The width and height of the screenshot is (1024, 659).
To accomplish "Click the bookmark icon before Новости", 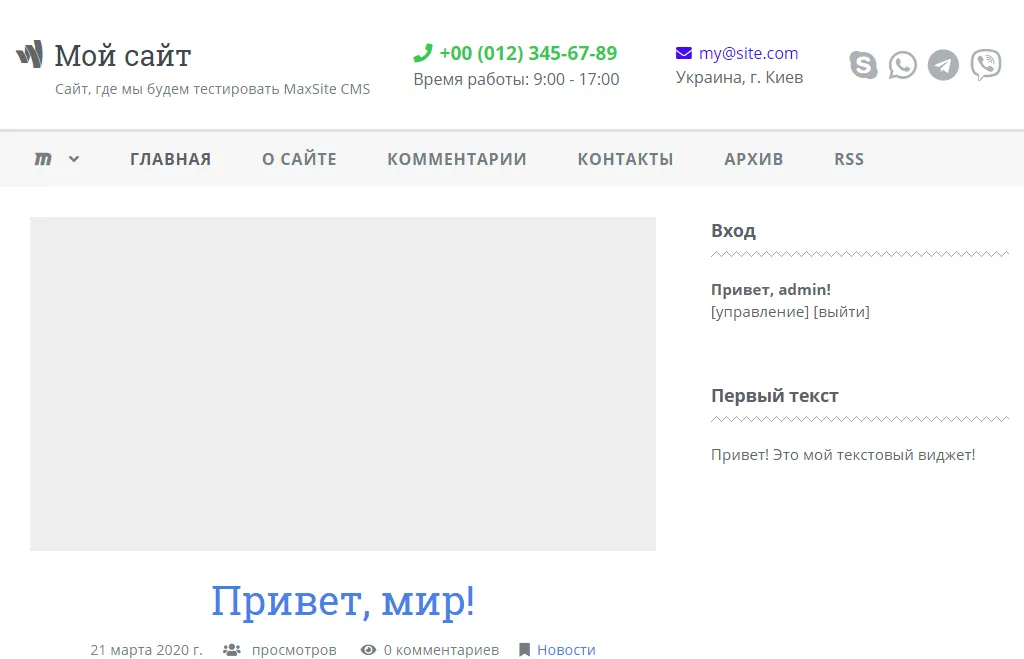I will click(x=525, y=649).
